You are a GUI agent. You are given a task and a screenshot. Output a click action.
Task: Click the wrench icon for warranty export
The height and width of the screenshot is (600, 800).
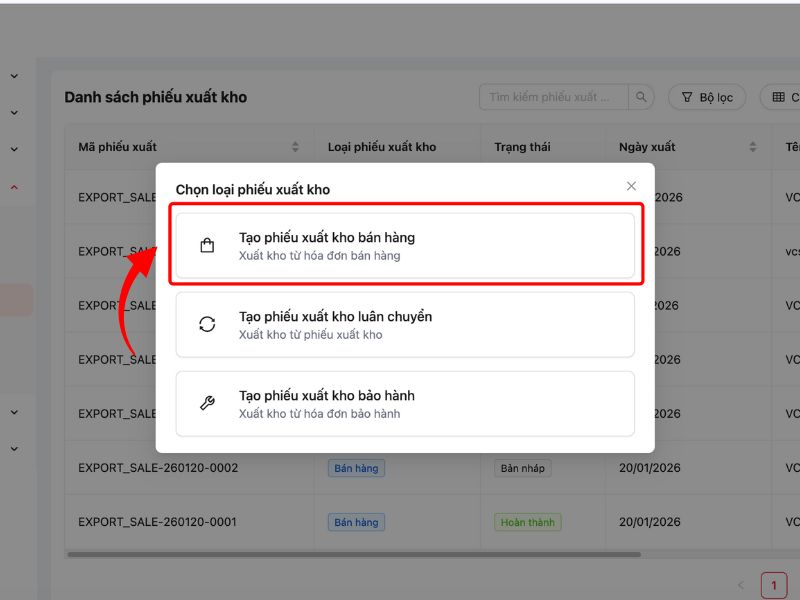(x=207, y=404)
